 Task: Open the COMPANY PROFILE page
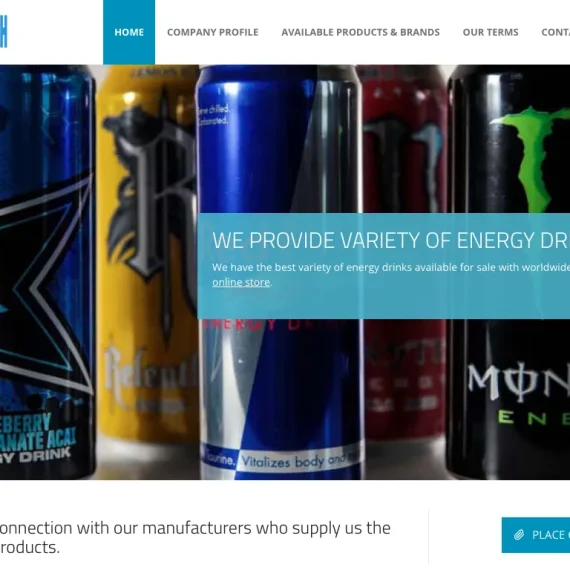pyautogui.click(x=213, y=32)
